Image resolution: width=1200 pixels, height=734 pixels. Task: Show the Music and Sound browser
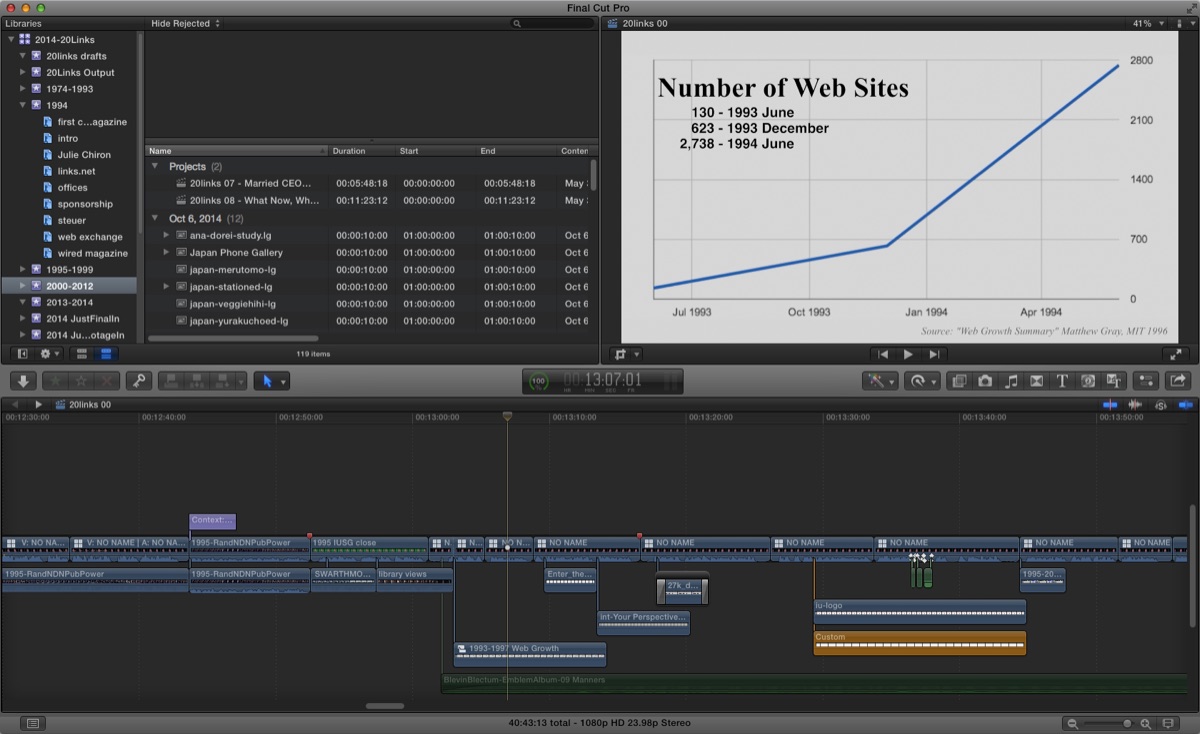1011,381
